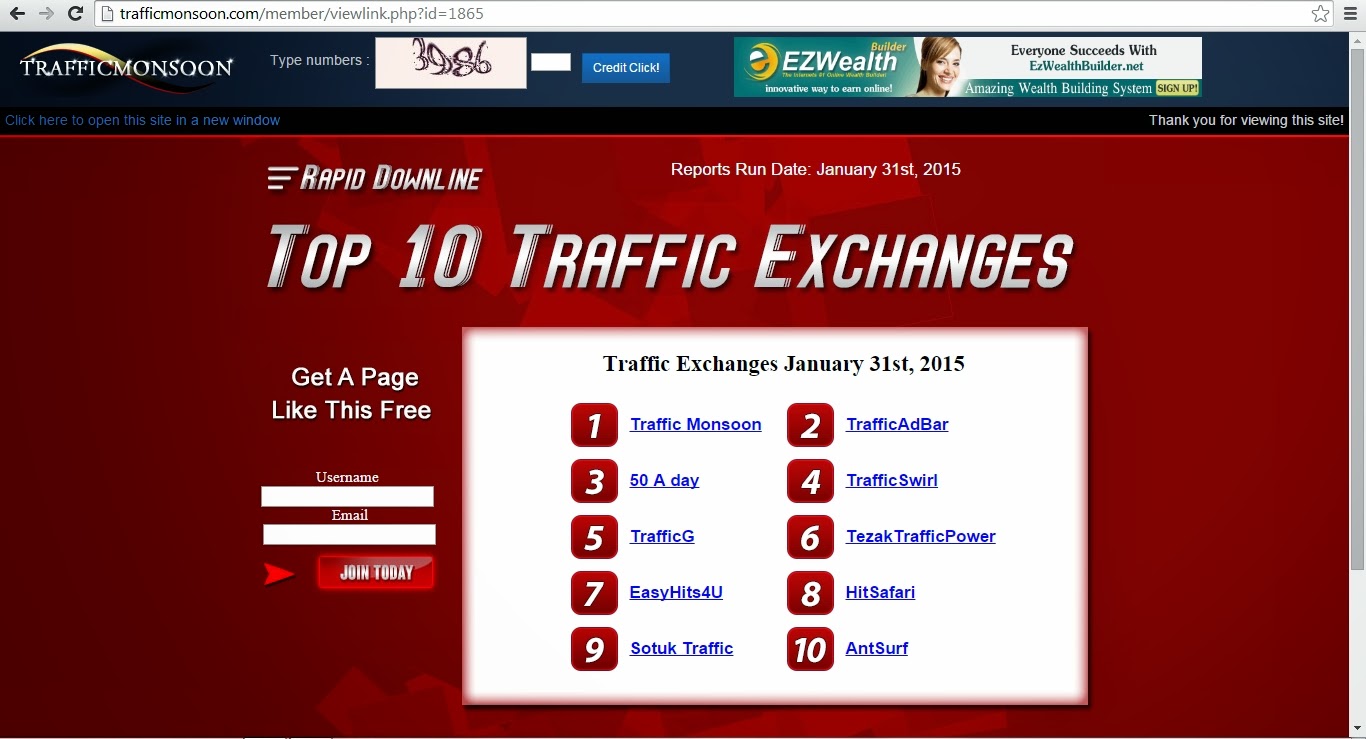This screenshot has width=1366, height=739.
Task: Open the Traffic Monsoon link
Action: click(x=696, y=425)
